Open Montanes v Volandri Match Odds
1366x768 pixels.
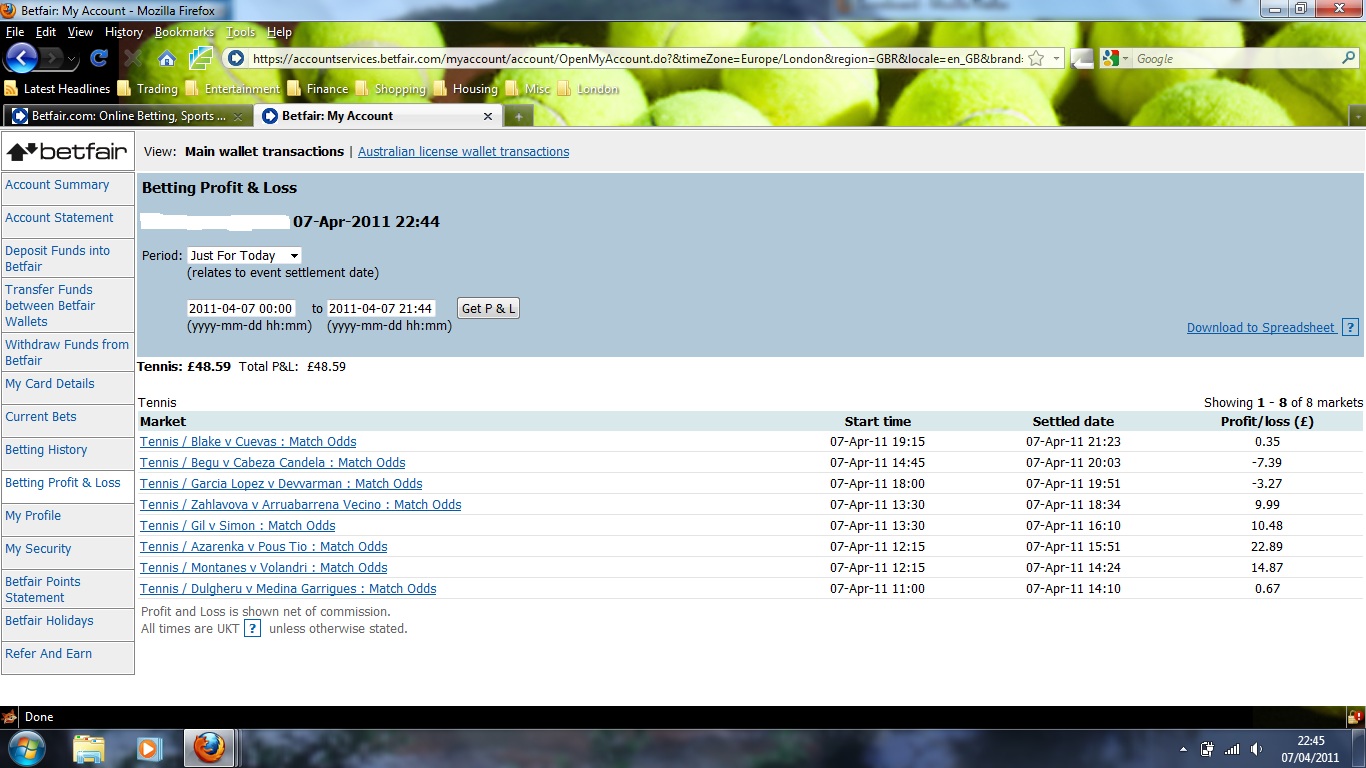(x=264, y=568)
